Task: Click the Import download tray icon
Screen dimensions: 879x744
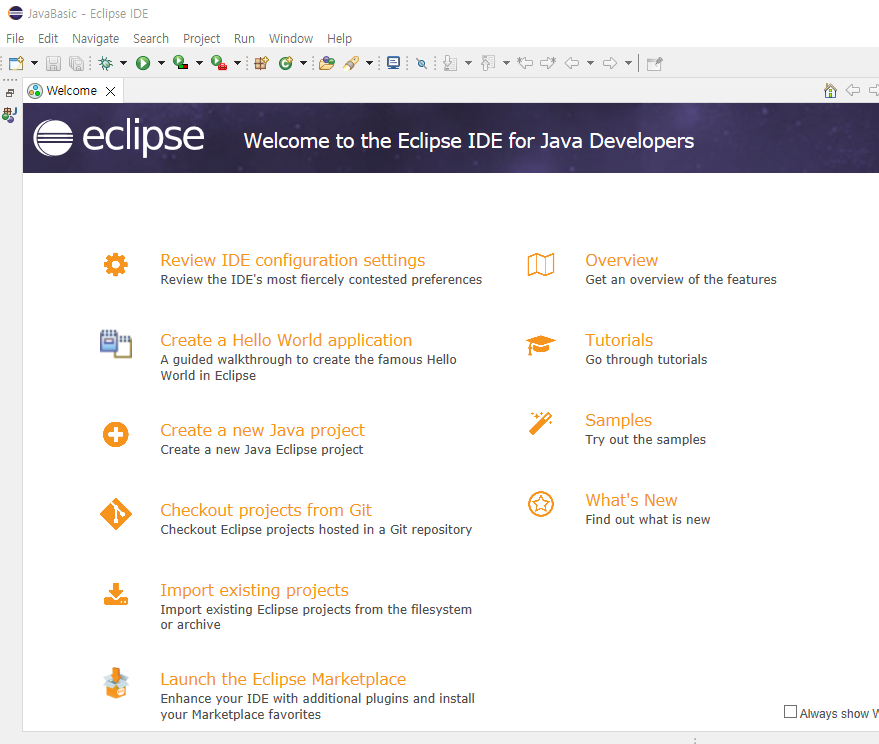Action: point(116,594)
